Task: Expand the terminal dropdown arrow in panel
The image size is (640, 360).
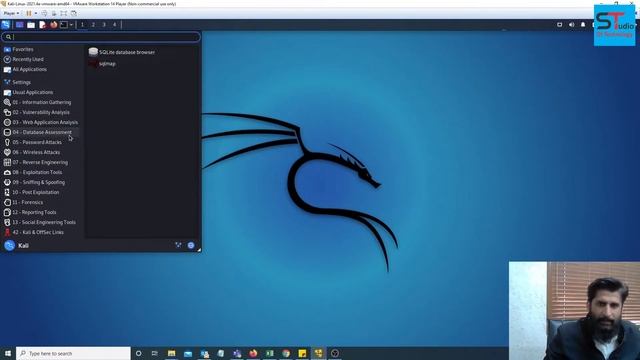Action: point(71,25)
